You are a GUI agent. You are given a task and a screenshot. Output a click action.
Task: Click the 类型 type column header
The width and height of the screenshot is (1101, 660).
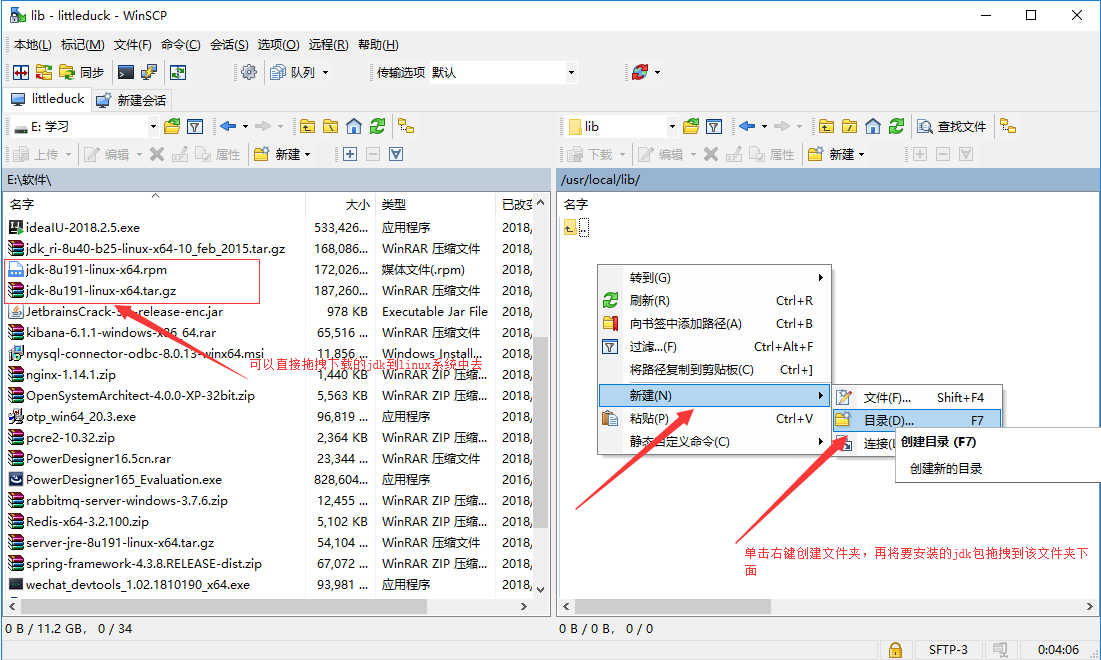pos(435,204)
